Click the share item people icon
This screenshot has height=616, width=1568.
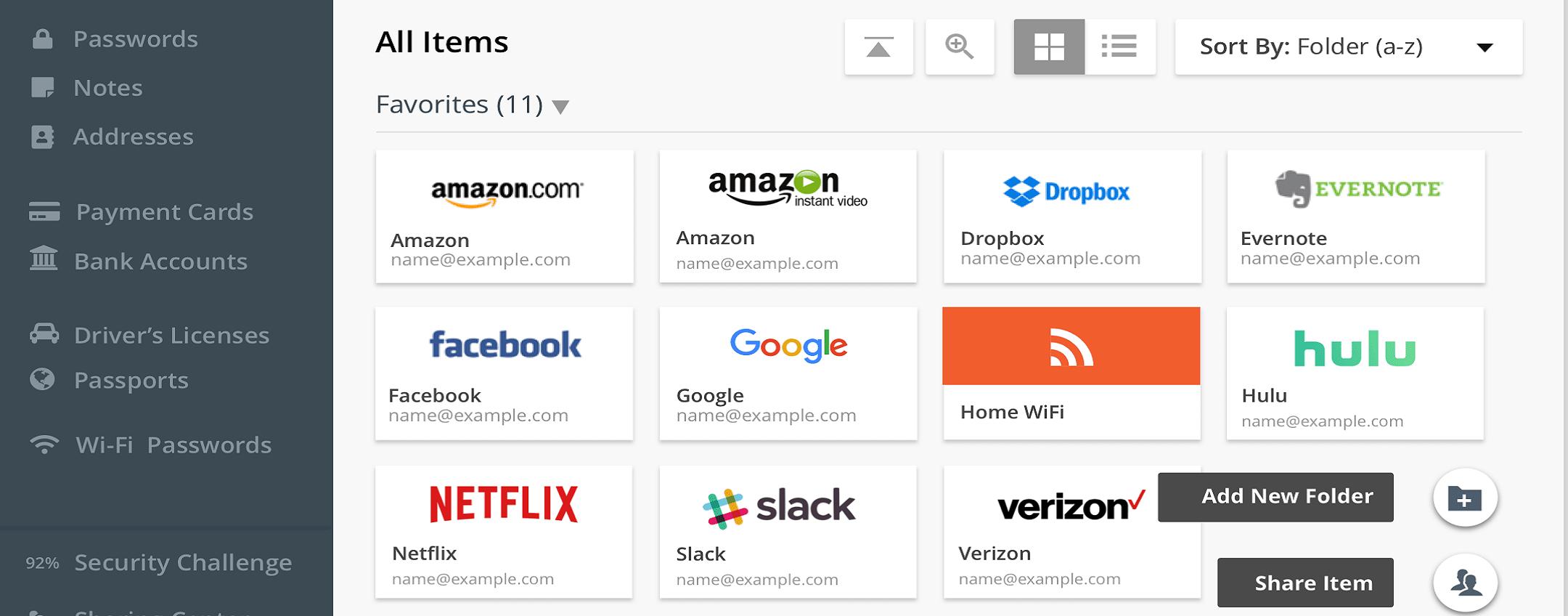point(1465,583)
